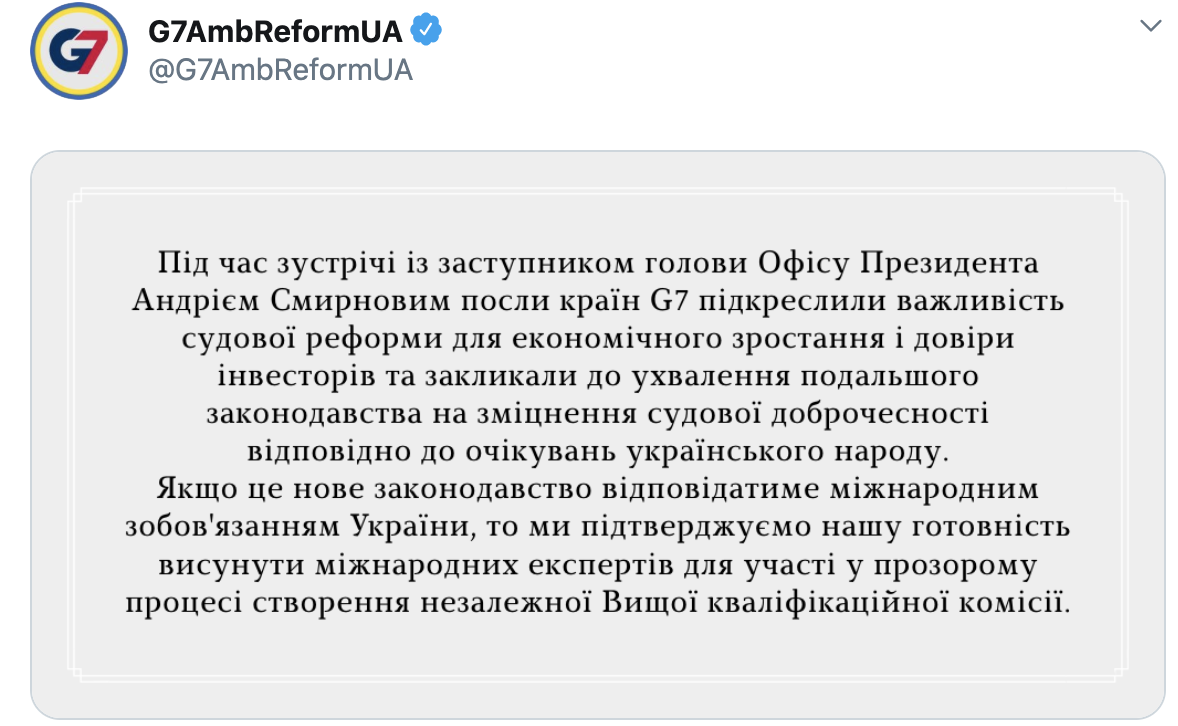Open the G7AmbReformUA display name profile

[275, 31]
